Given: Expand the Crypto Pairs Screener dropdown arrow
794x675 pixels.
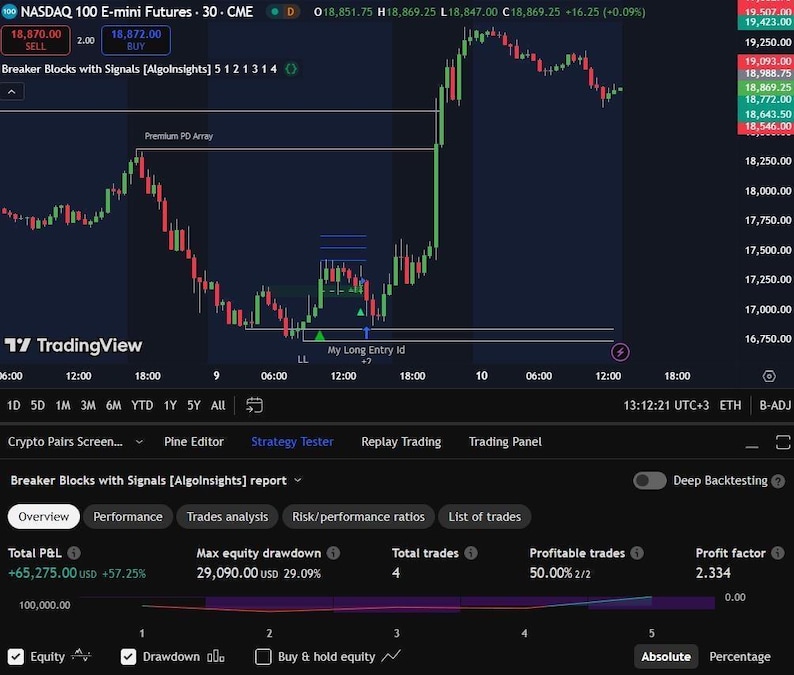Looking at the screenshot, I should (139, 442).
